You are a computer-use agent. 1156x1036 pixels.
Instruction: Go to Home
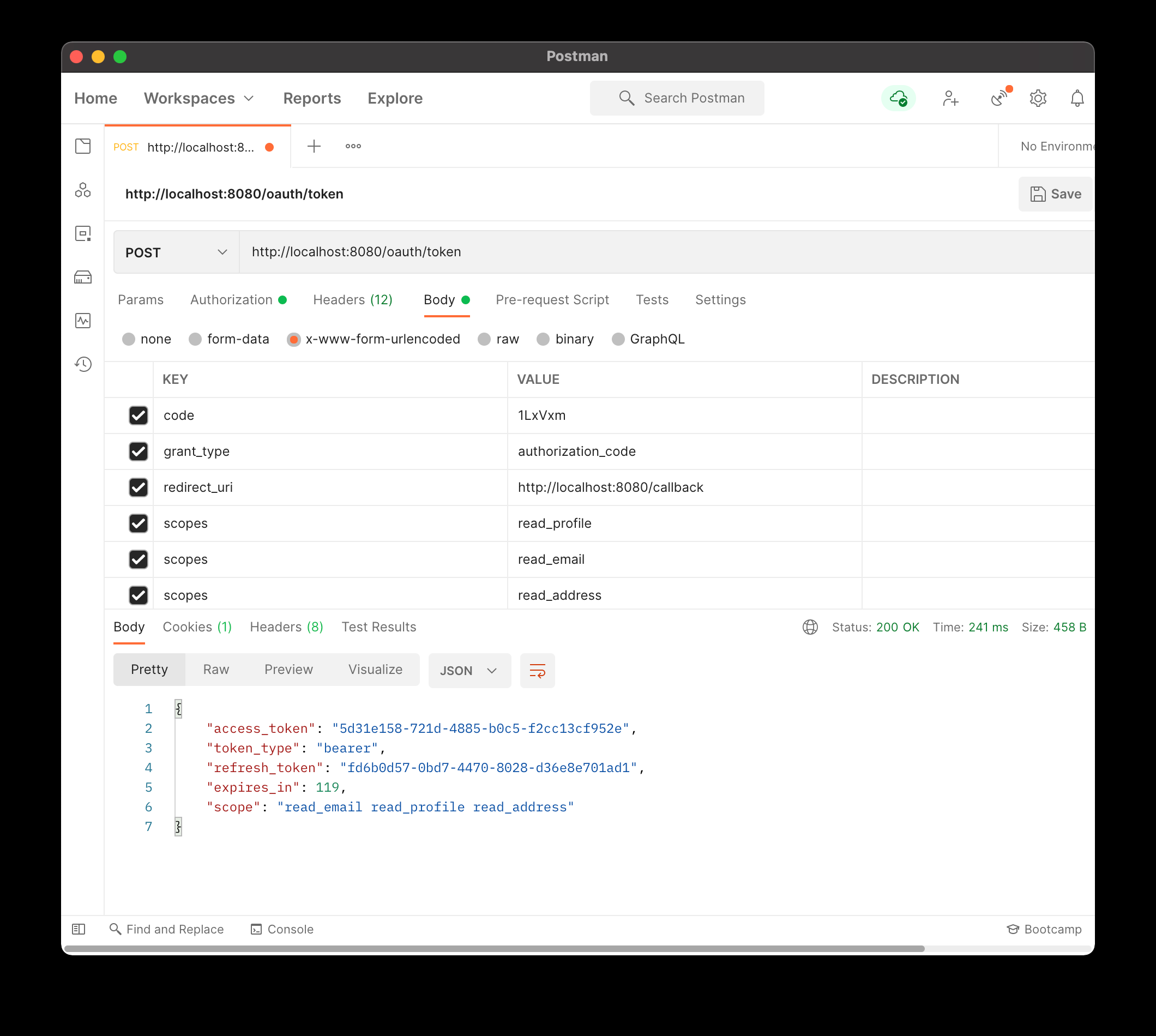[x=95, y=99]
